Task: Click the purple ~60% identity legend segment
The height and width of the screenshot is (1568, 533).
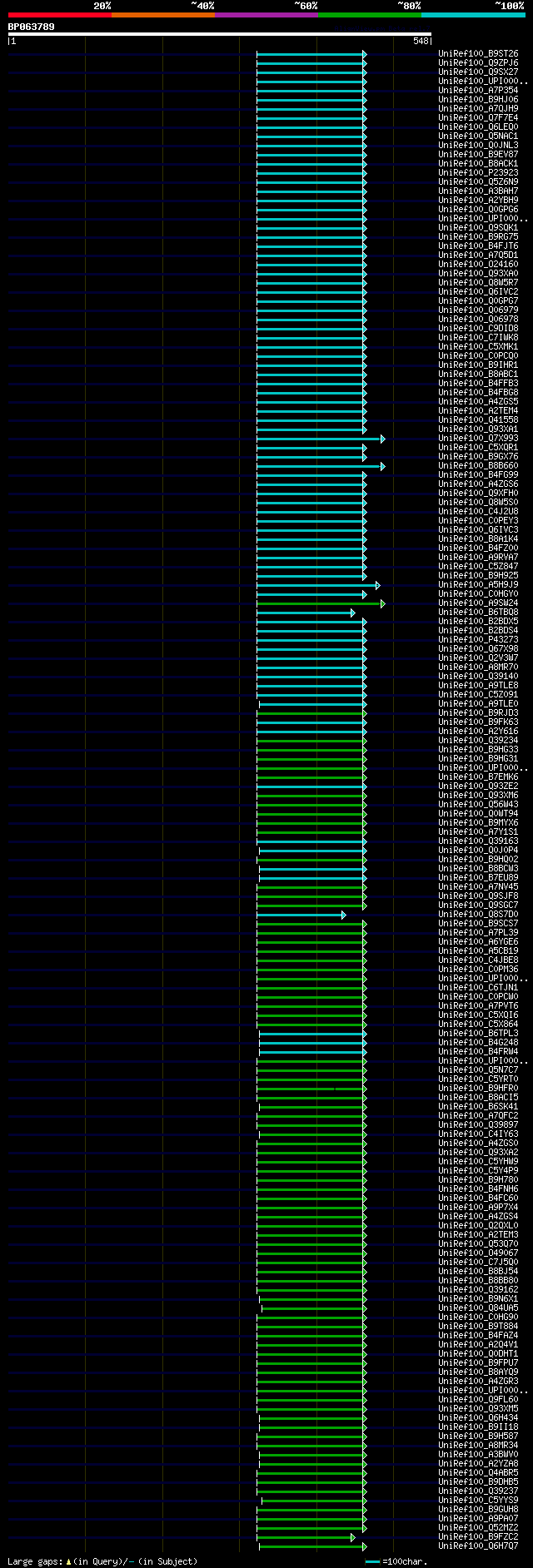Action: [x=266, y=15]
